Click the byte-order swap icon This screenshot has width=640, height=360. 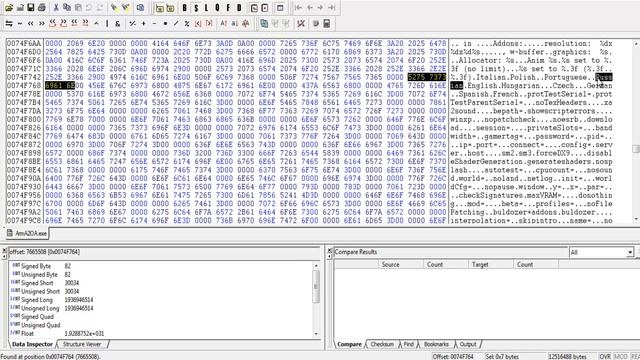[x=9, y=24]
